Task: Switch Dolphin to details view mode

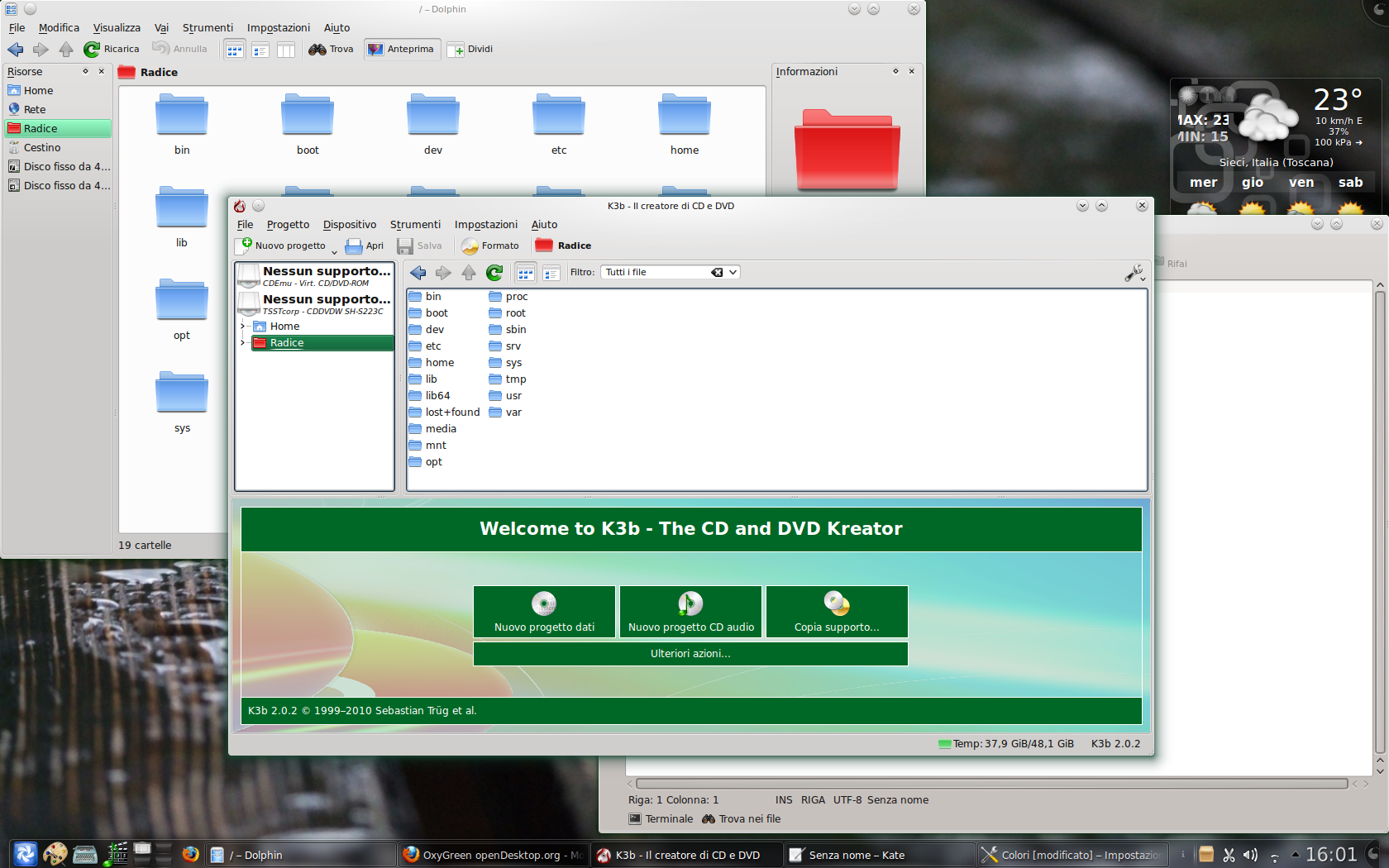Action: tap(260, 50)
